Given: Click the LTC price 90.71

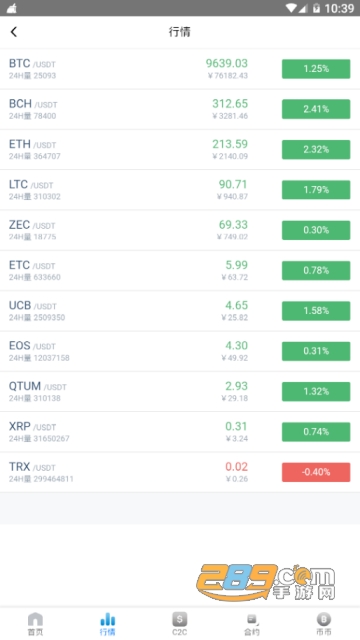Looking at the screenshot, I should pyautogui.click(x=233, y=184).
